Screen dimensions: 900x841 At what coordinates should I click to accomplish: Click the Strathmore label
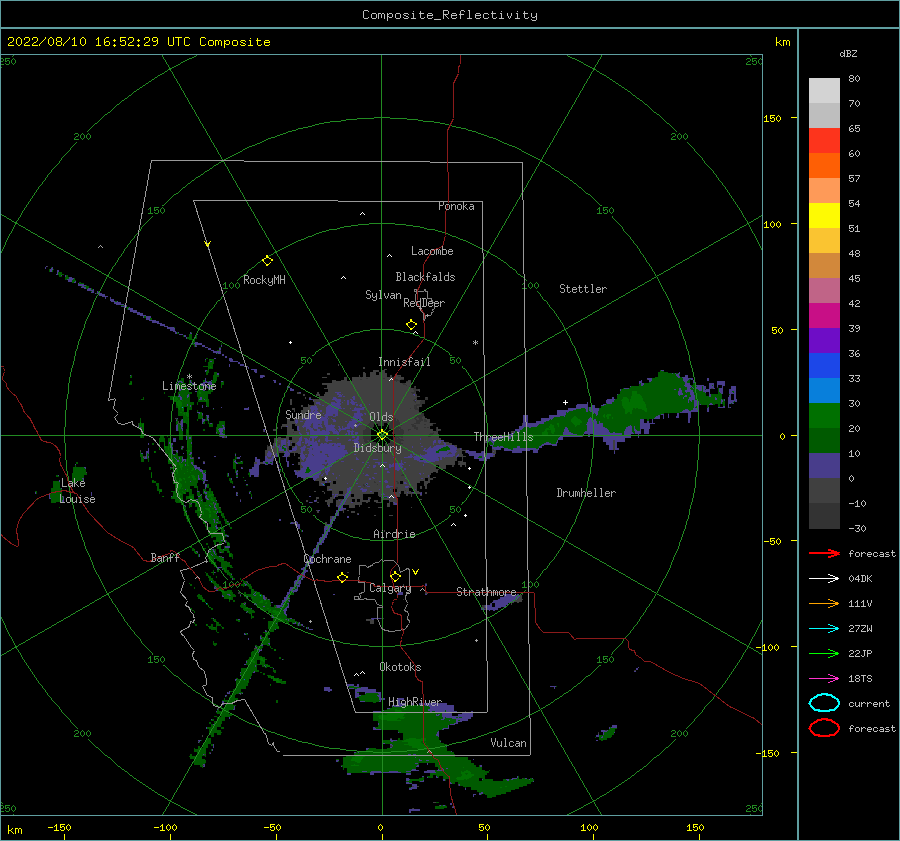[x=486, y=591]
